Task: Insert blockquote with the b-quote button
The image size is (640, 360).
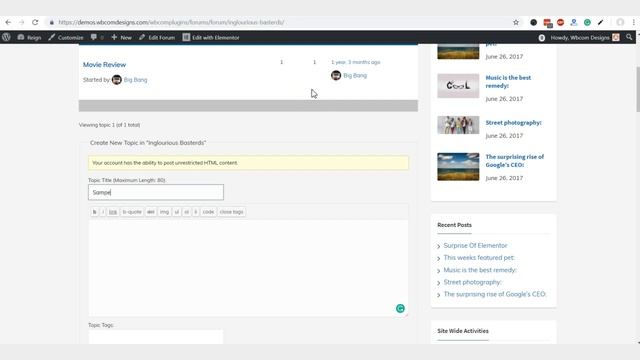Action: (132, 212)
